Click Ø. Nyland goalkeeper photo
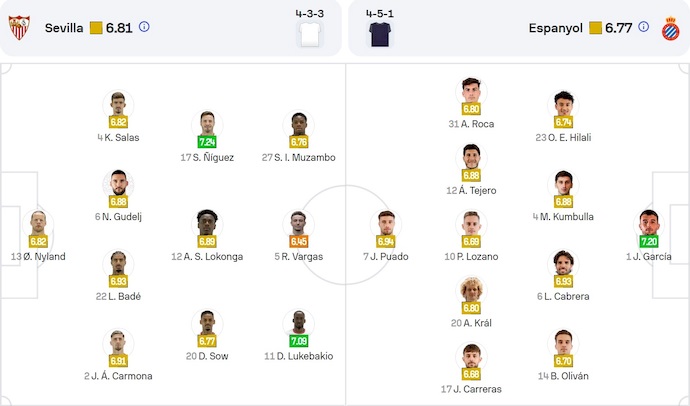The image size is (690, 406). point(39,223)
